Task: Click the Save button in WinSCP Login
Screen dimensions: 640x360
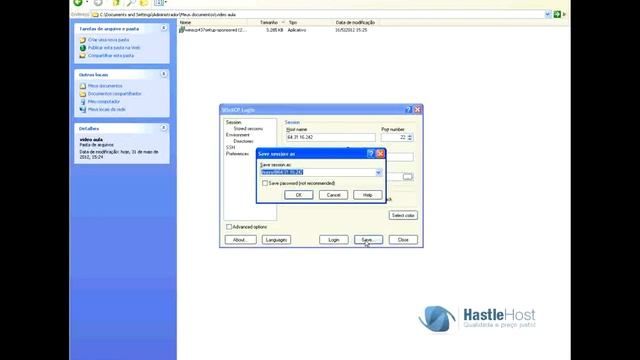Action: point(368,240)
